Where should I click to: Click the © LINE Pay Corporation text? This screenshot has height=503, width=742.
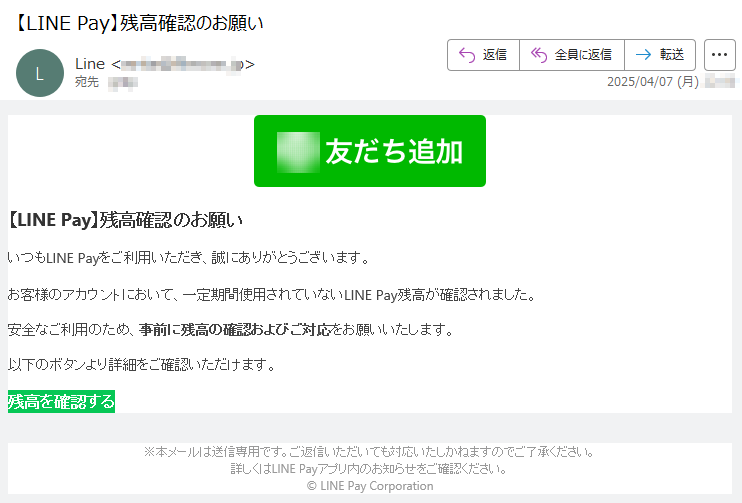pyautogui.click(x=370, y=486)
